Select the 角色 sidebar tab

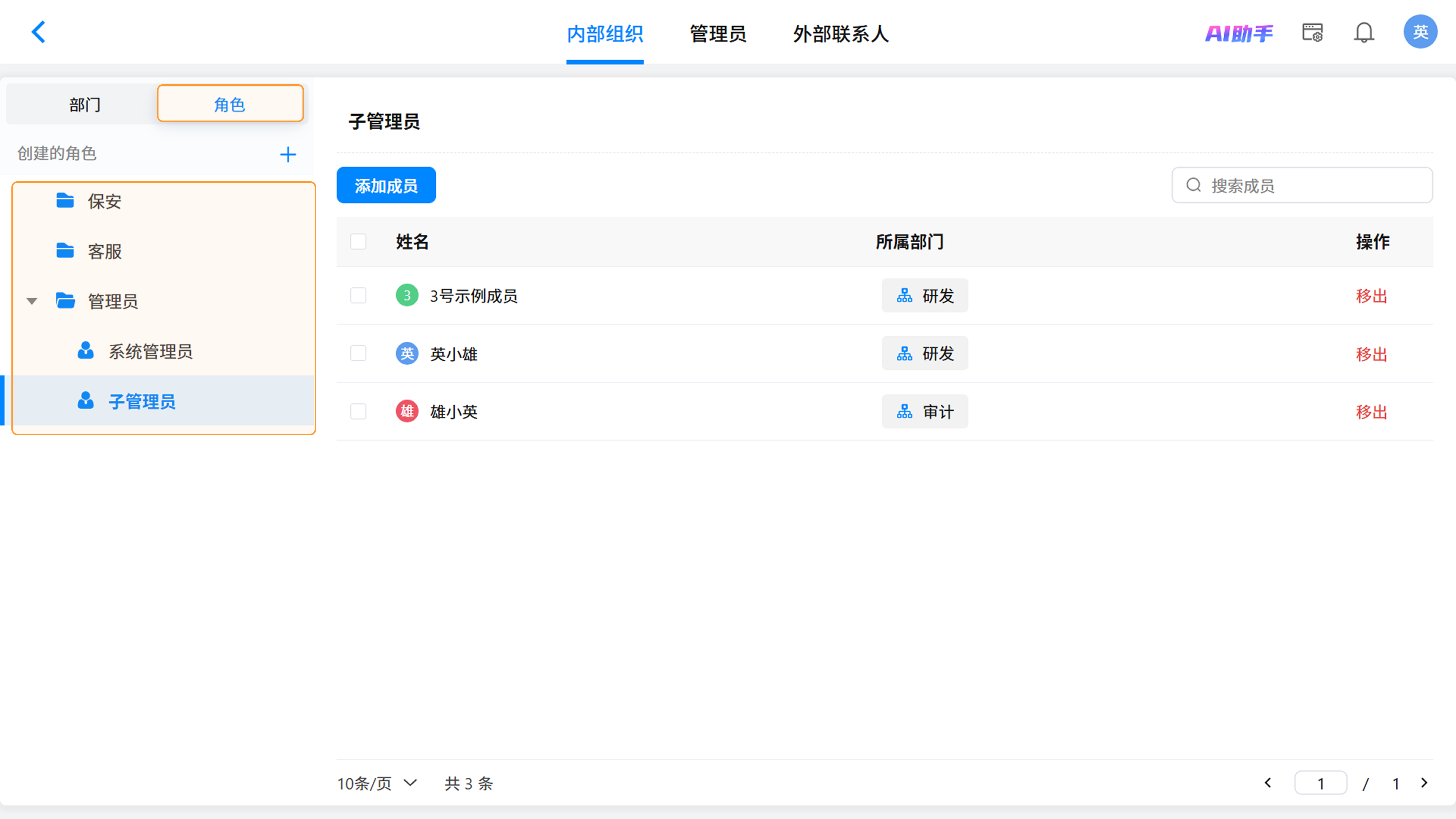pos(230,104)
